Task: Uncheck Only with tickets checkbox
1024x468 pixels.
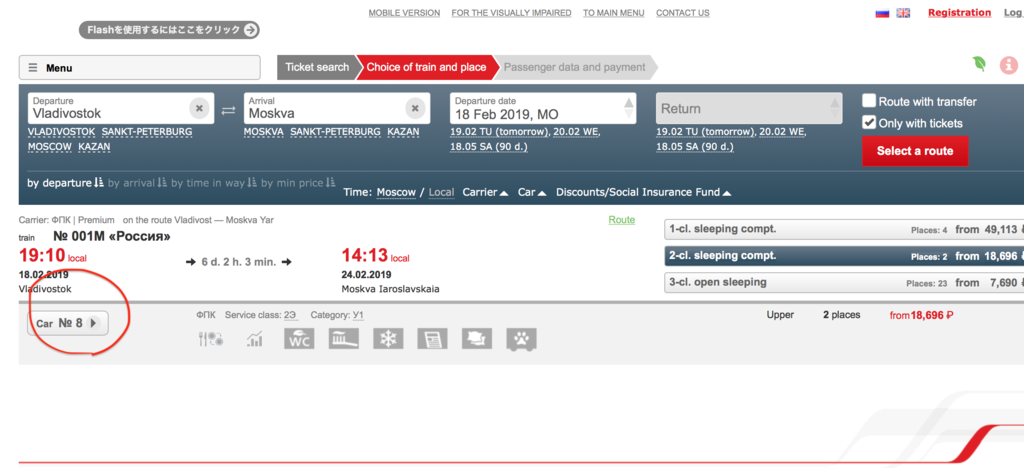Action: tap(869, 122)
